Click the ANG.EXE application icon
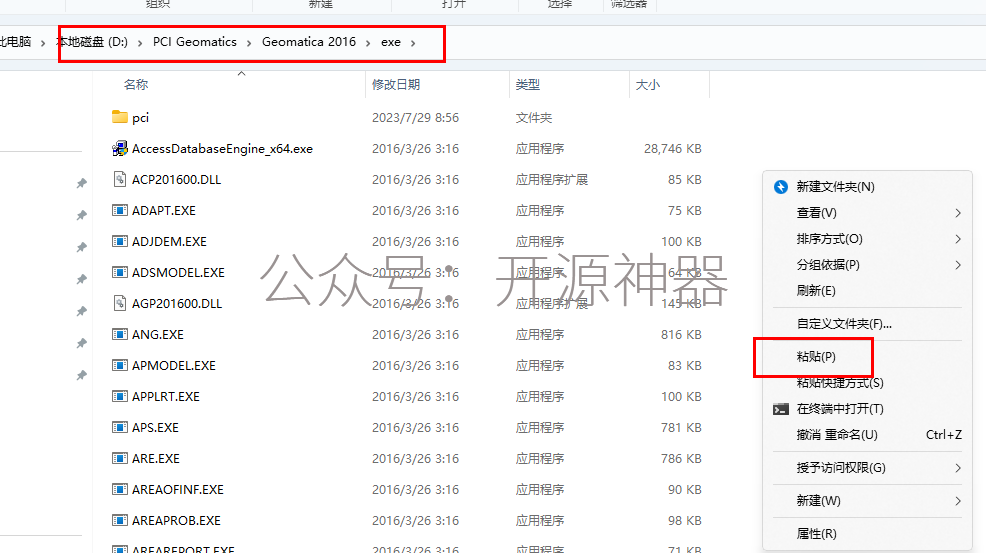The height and width of the screenshot is (553, 986). pyautogui.click(x=119, y=334)
